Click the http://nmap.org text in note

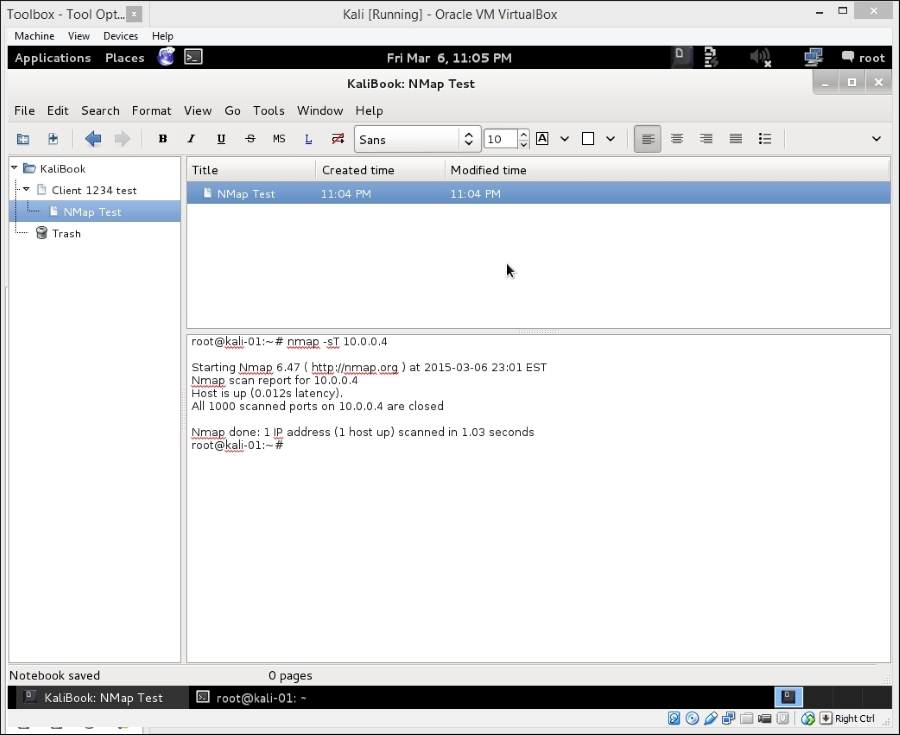(x=354, y=367)
